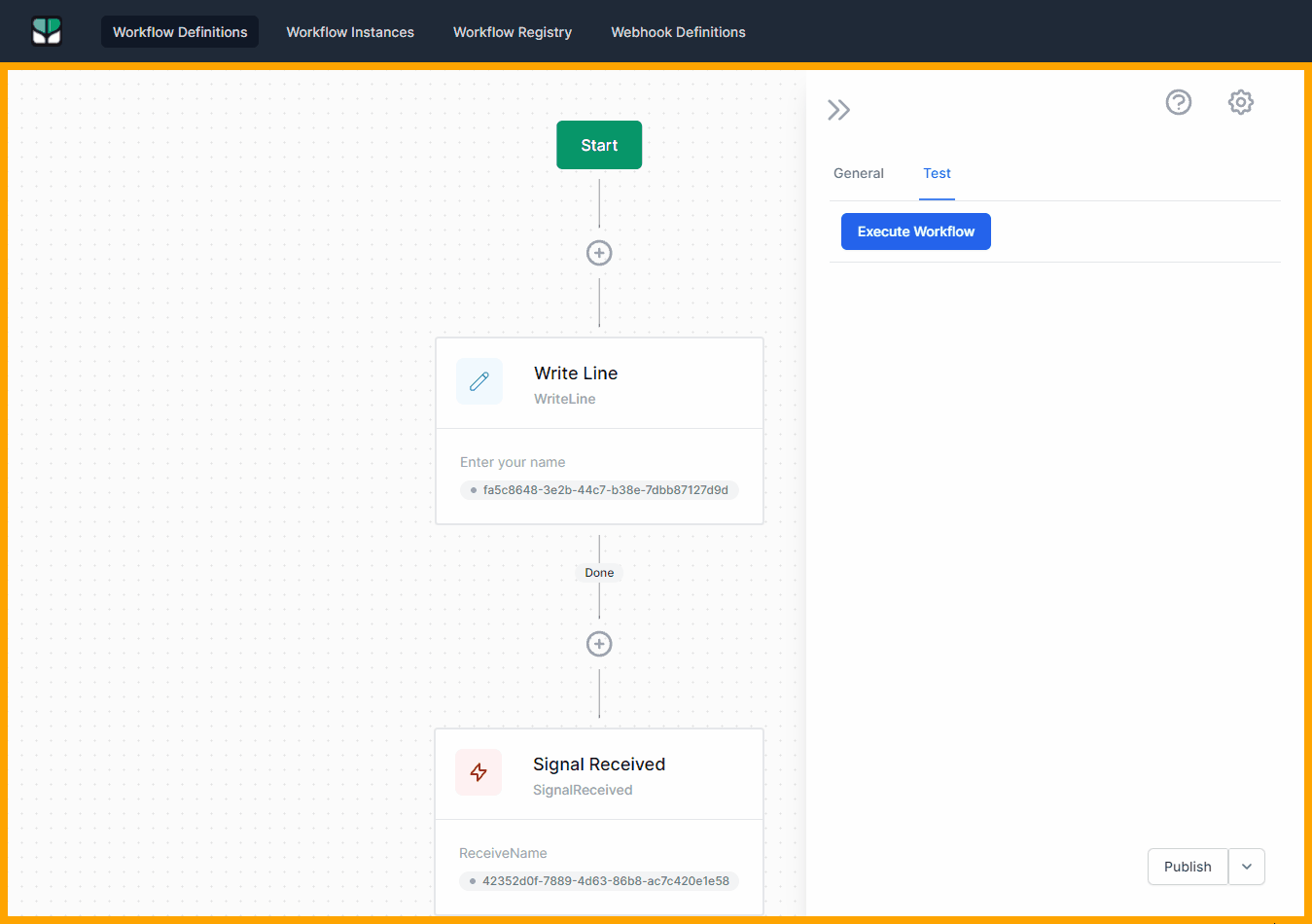Image resolution: width=1312 pixels, height=924 pixels.
Task: Collapse the properties panel with the double-chevron icon
Action: click(838, 109)
